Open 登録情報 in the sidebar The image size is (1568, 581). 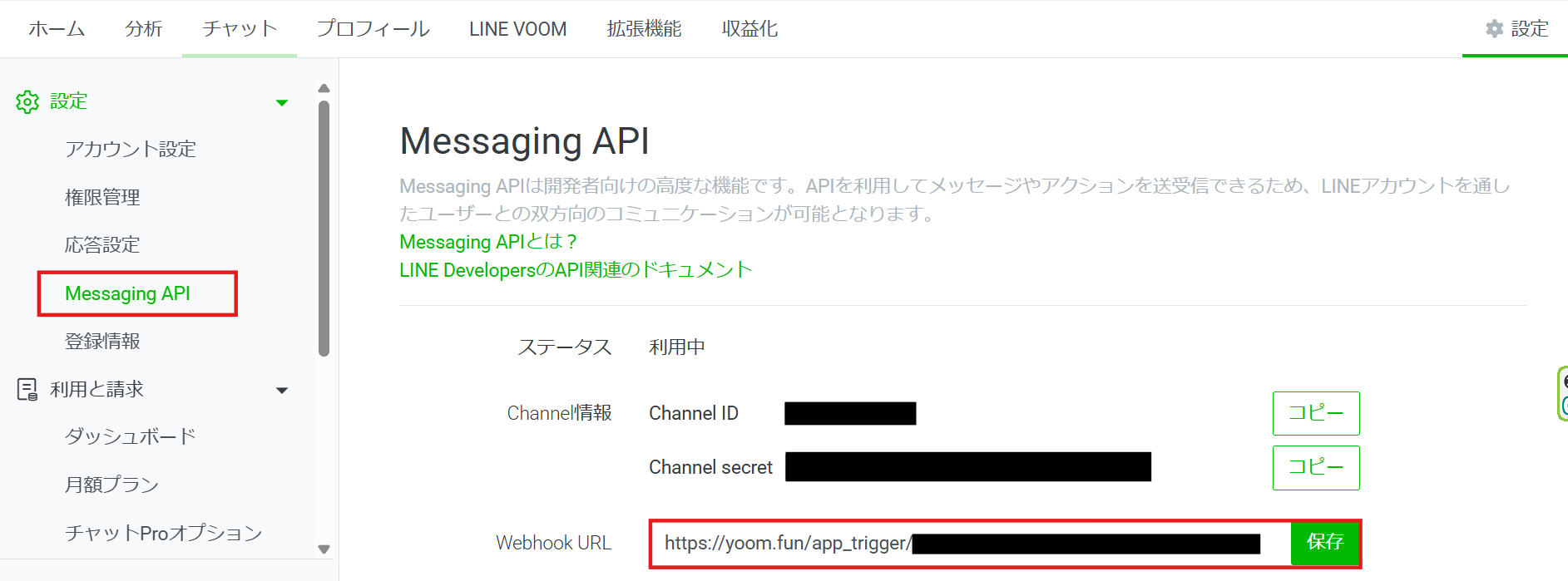click(102, 341)
